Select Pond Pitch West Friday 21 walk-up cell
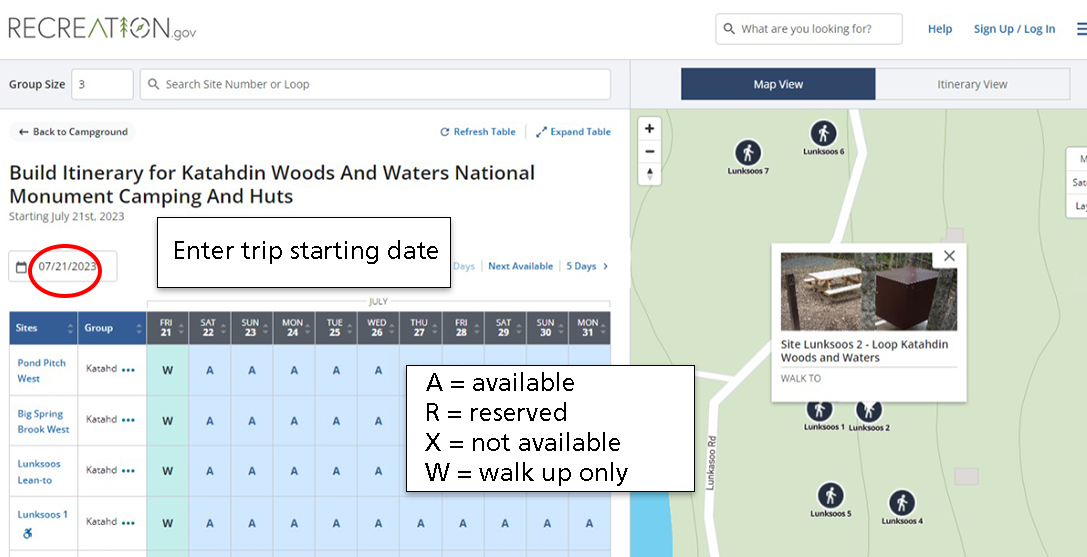 (x=168, y=370)
